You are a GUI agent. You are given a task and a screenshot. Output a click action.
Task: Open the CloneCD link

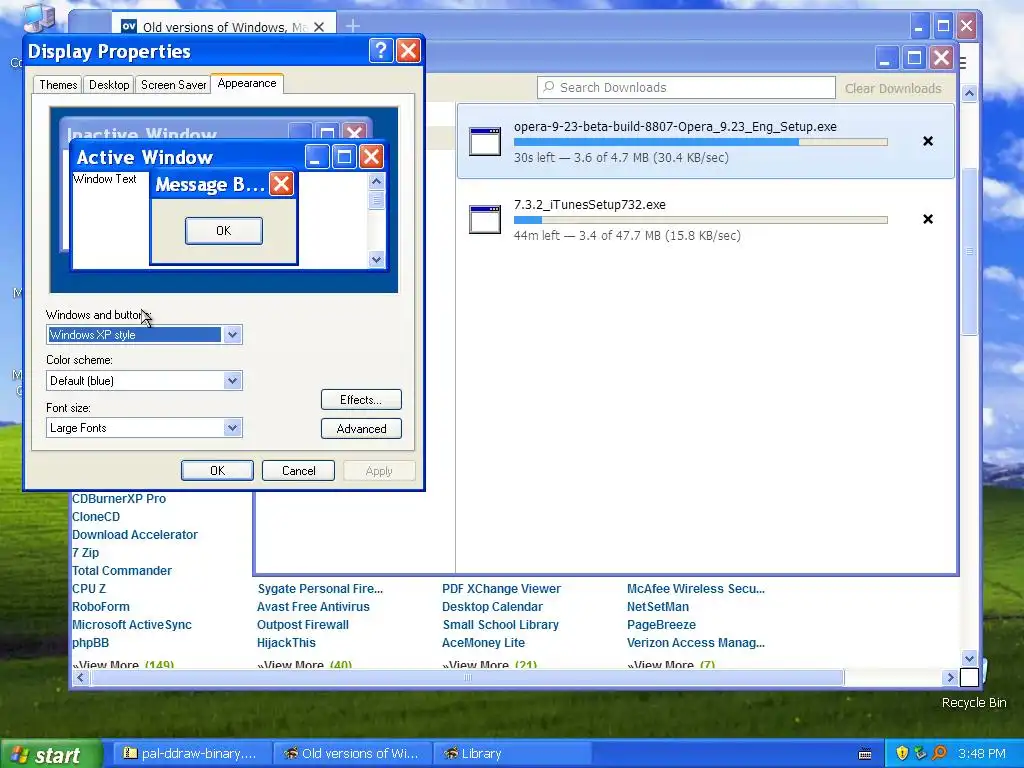[x=96, y=517]
